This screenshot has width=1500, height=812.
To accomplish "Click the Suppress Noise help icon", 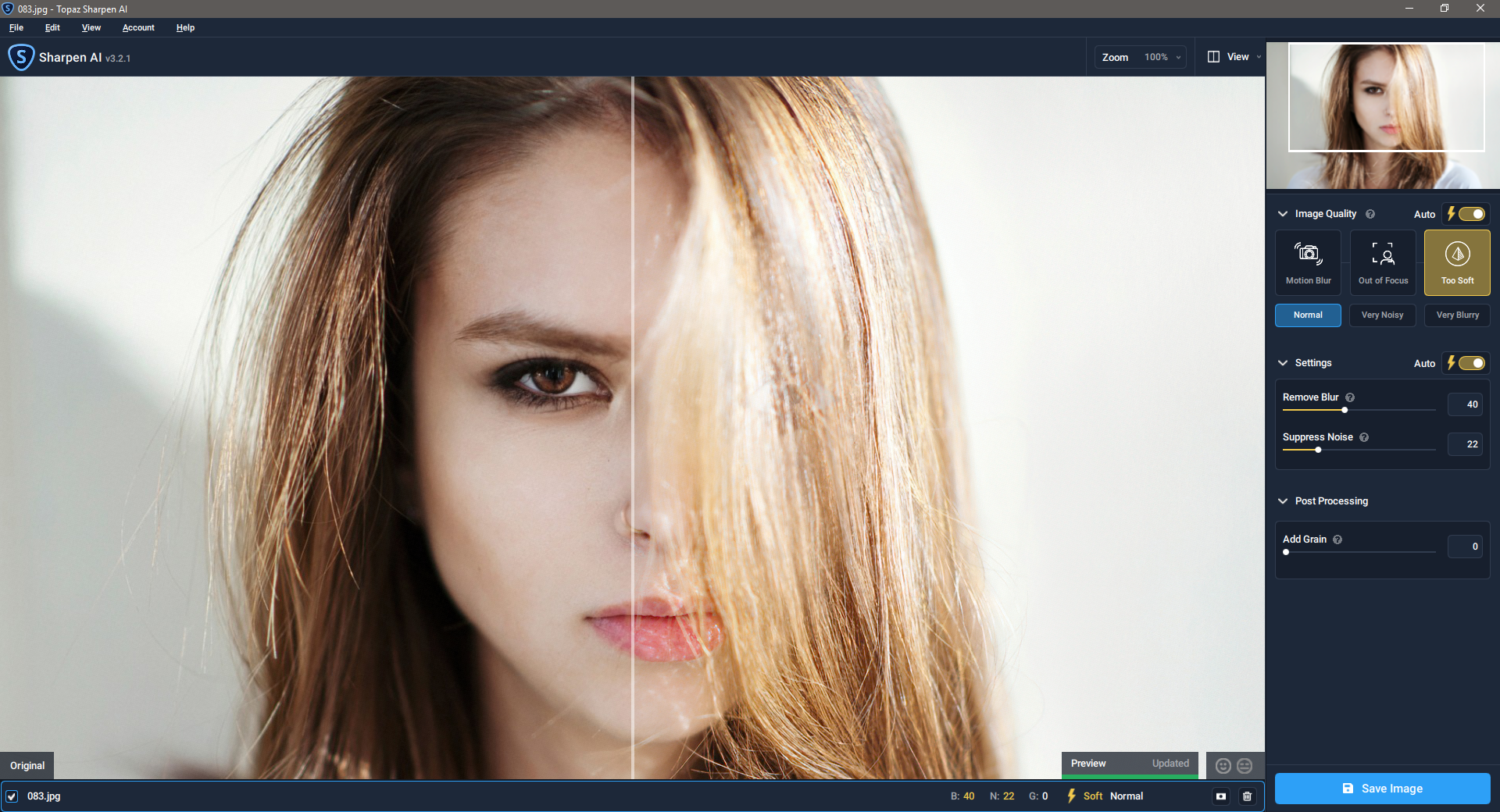I will coord(1364,437).
